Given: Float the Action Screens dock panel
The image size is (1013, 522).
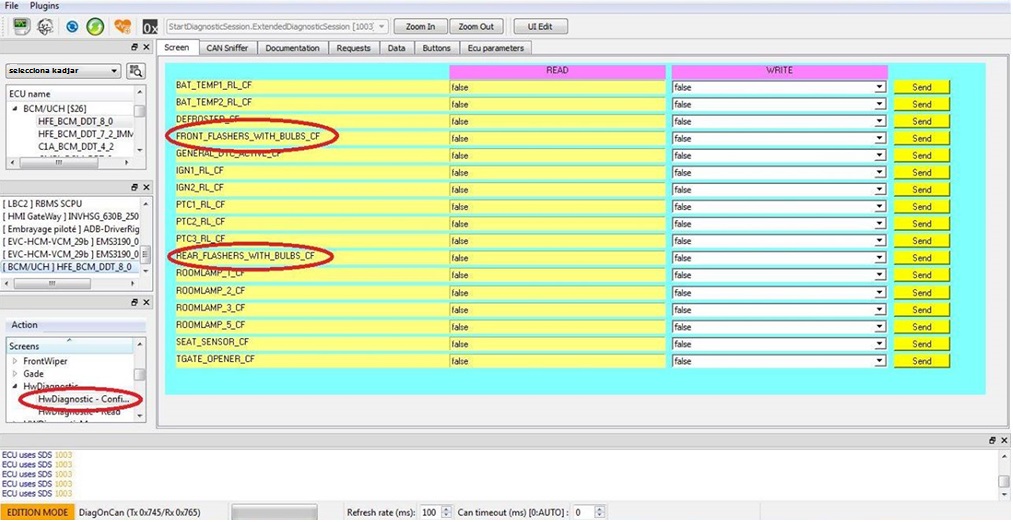Looking at the screenshot, I should click(134, 302).
